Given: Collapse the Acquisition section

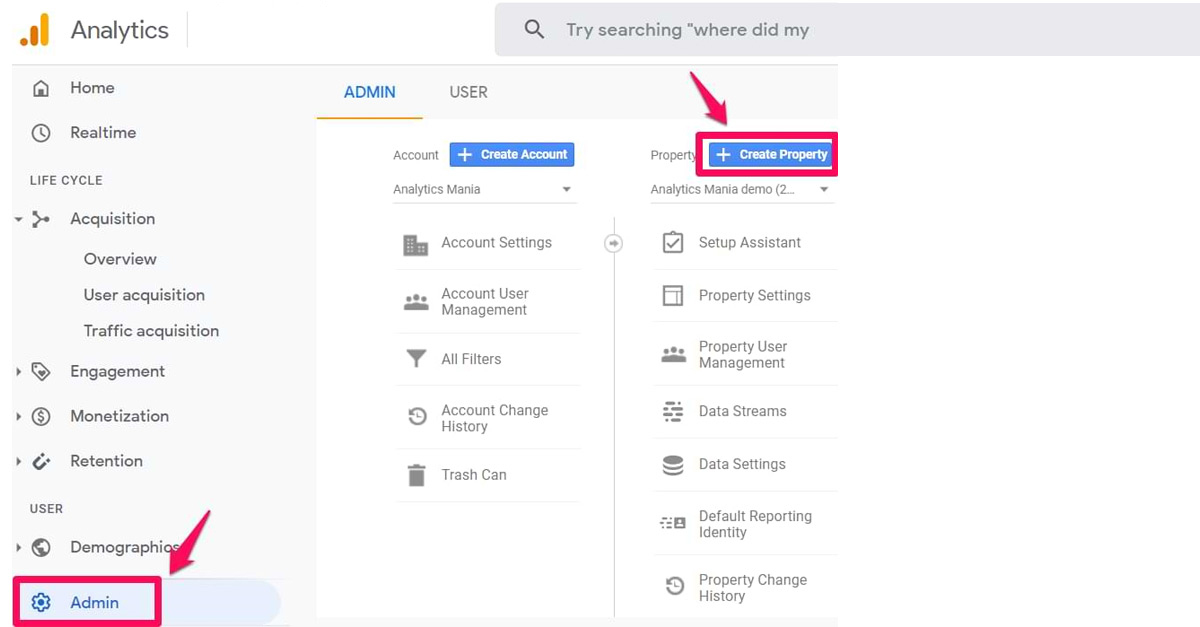Looking at the screenshot, I should pyautogui.click(x=18, y=219).
